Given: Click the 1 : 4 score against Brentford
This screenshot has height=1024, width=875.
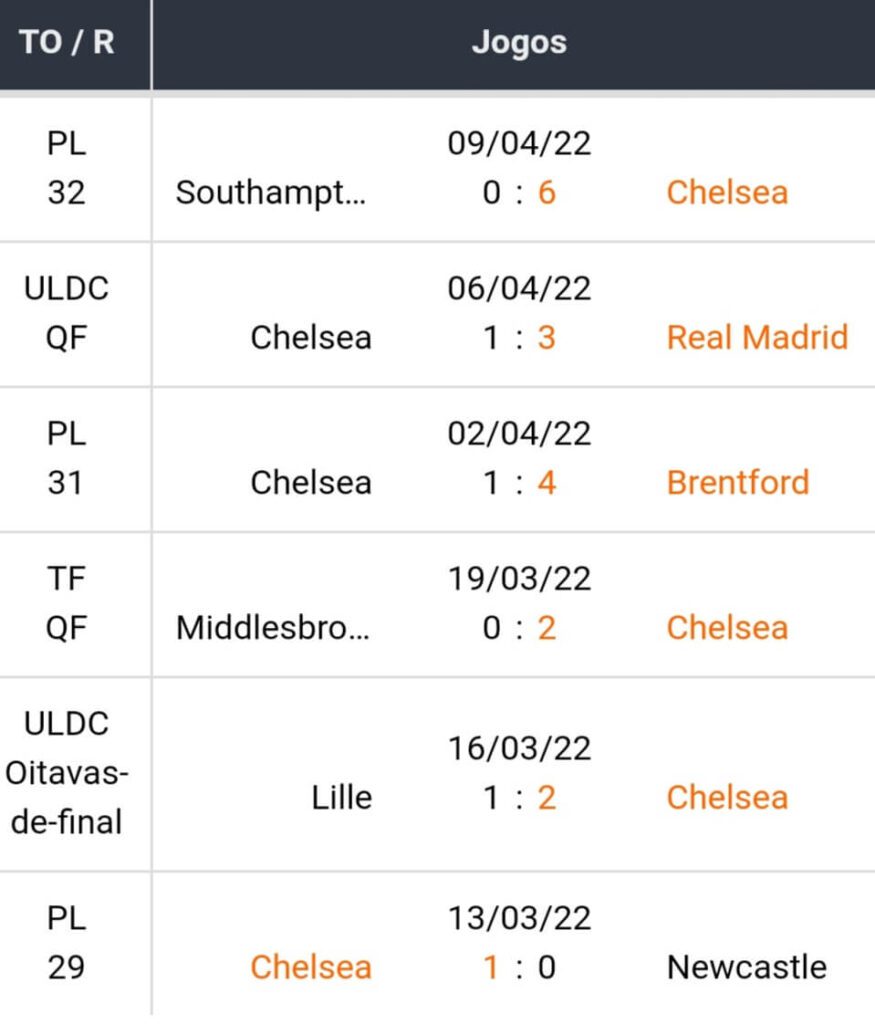Looking at the screenshot, I should point(519,482).
